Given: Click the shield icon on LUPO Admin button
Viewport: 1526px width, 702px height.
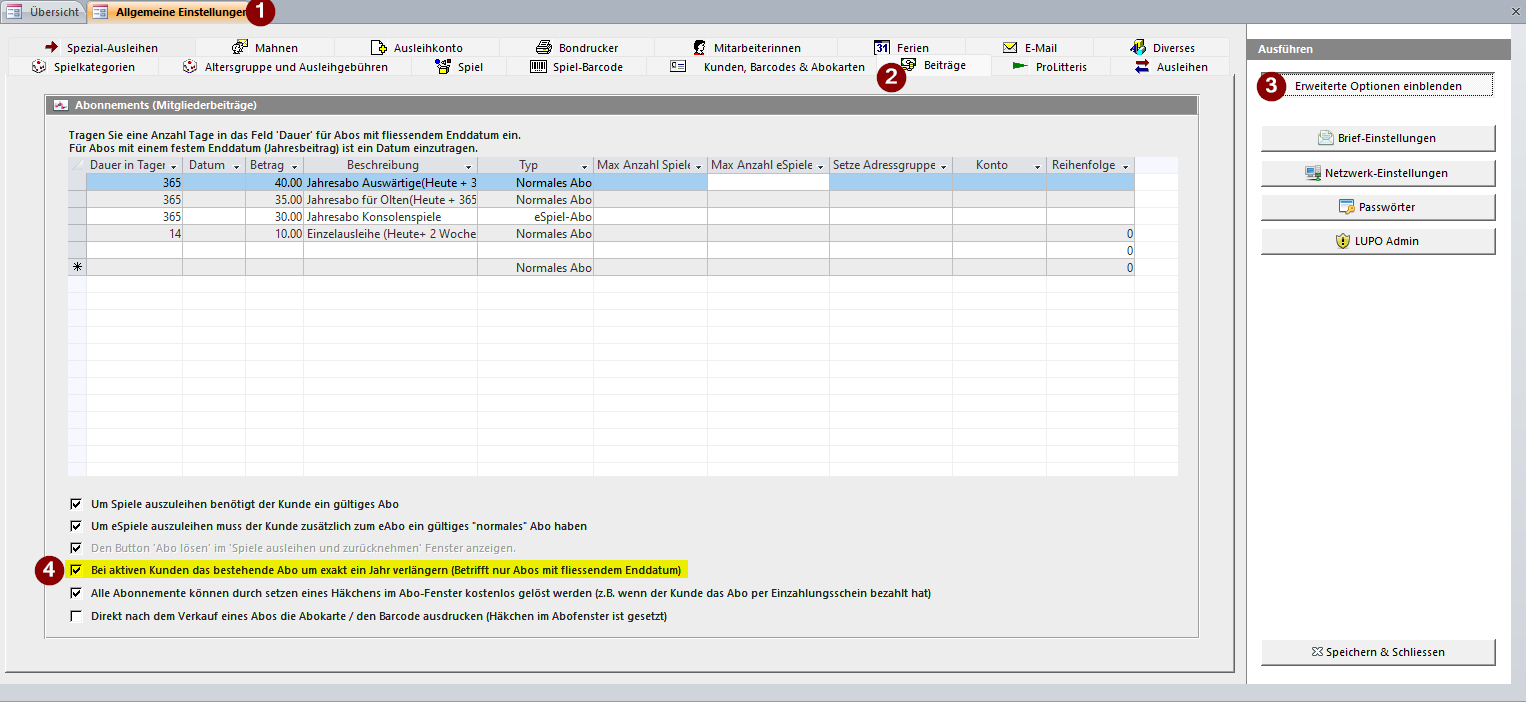Looking at the screenshot, I should pyautogui.click(x=1343, y=241).
